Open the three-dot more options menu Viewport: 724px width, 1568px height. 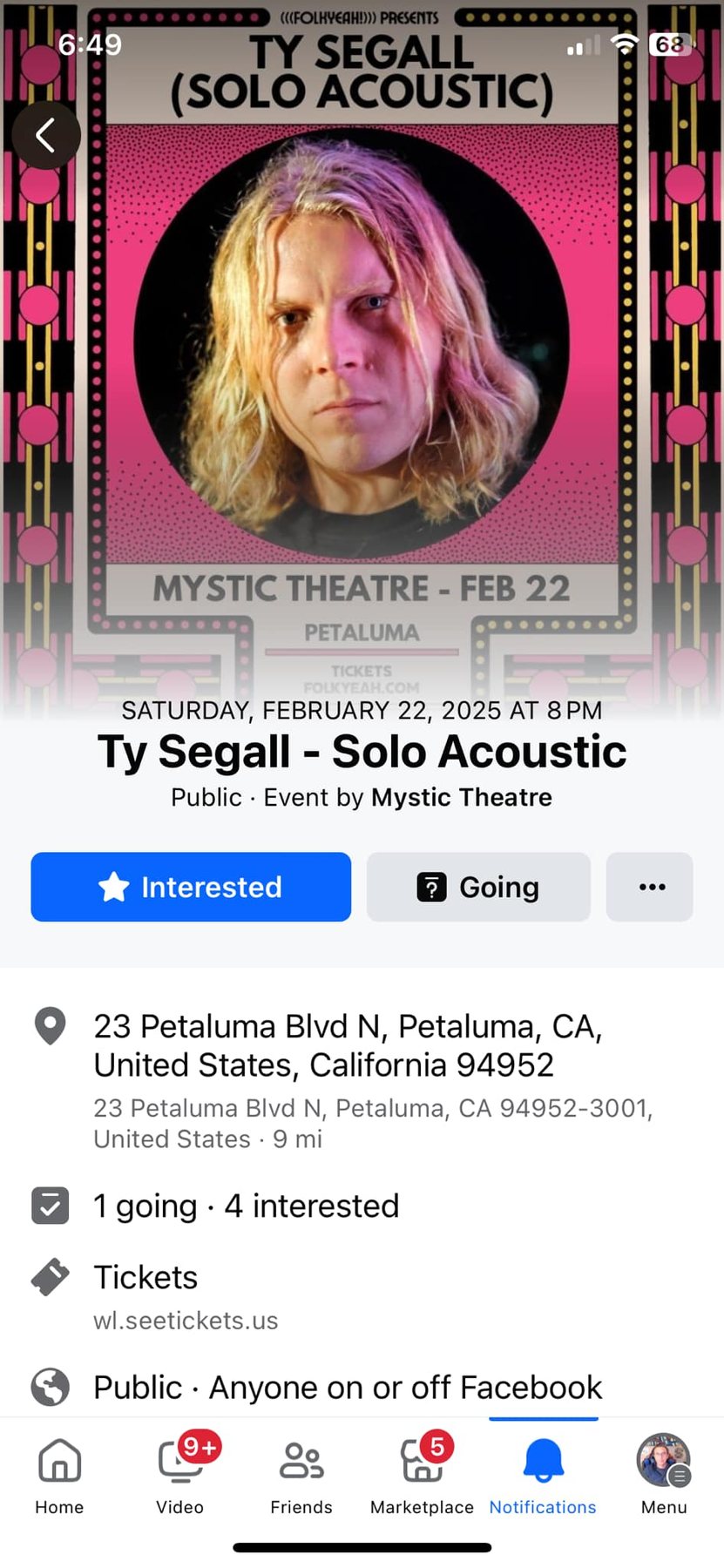650,887
